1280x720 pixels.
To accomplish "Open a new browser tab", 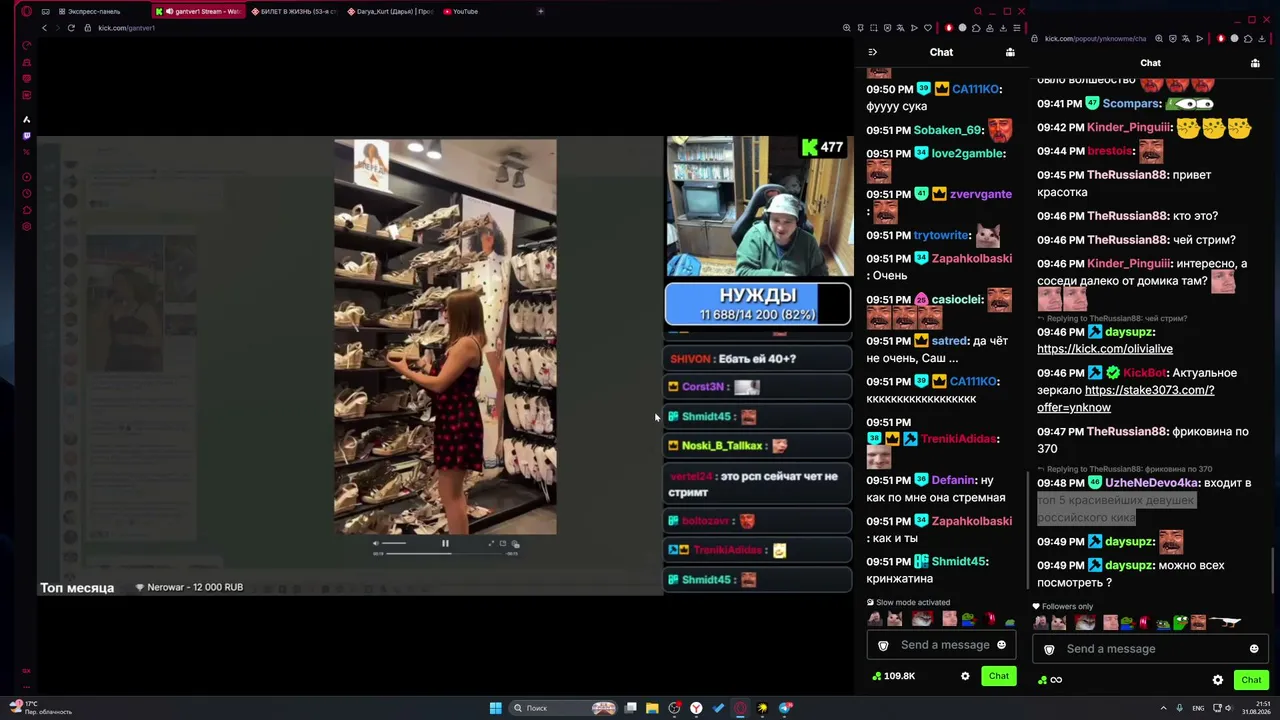I will (540, 12).
